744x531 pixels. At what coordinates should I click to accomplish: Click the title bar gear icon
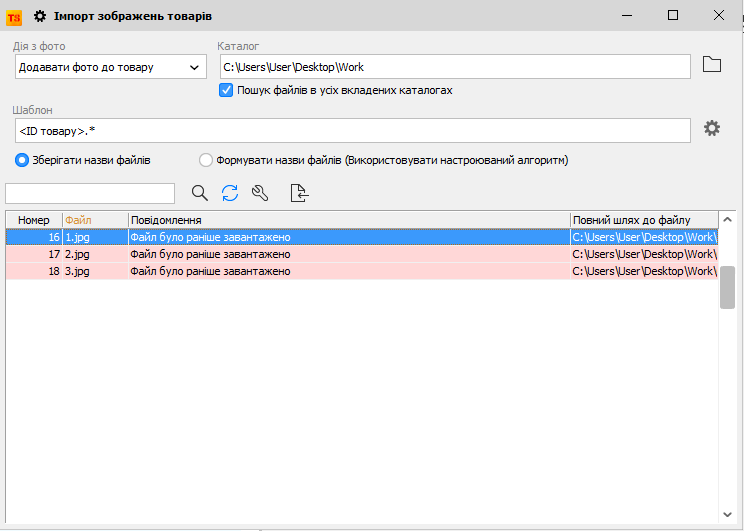click(40, 16)
